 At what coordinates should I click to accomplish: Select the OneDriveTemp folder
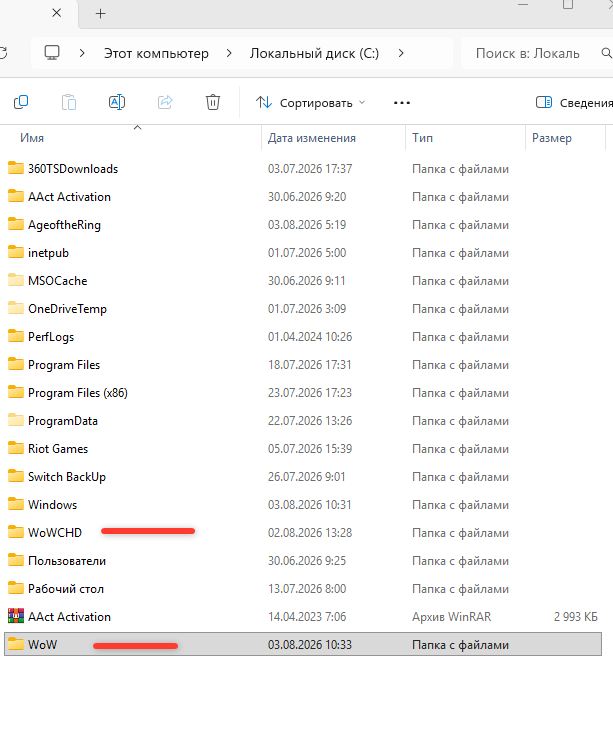click(303, 309)
